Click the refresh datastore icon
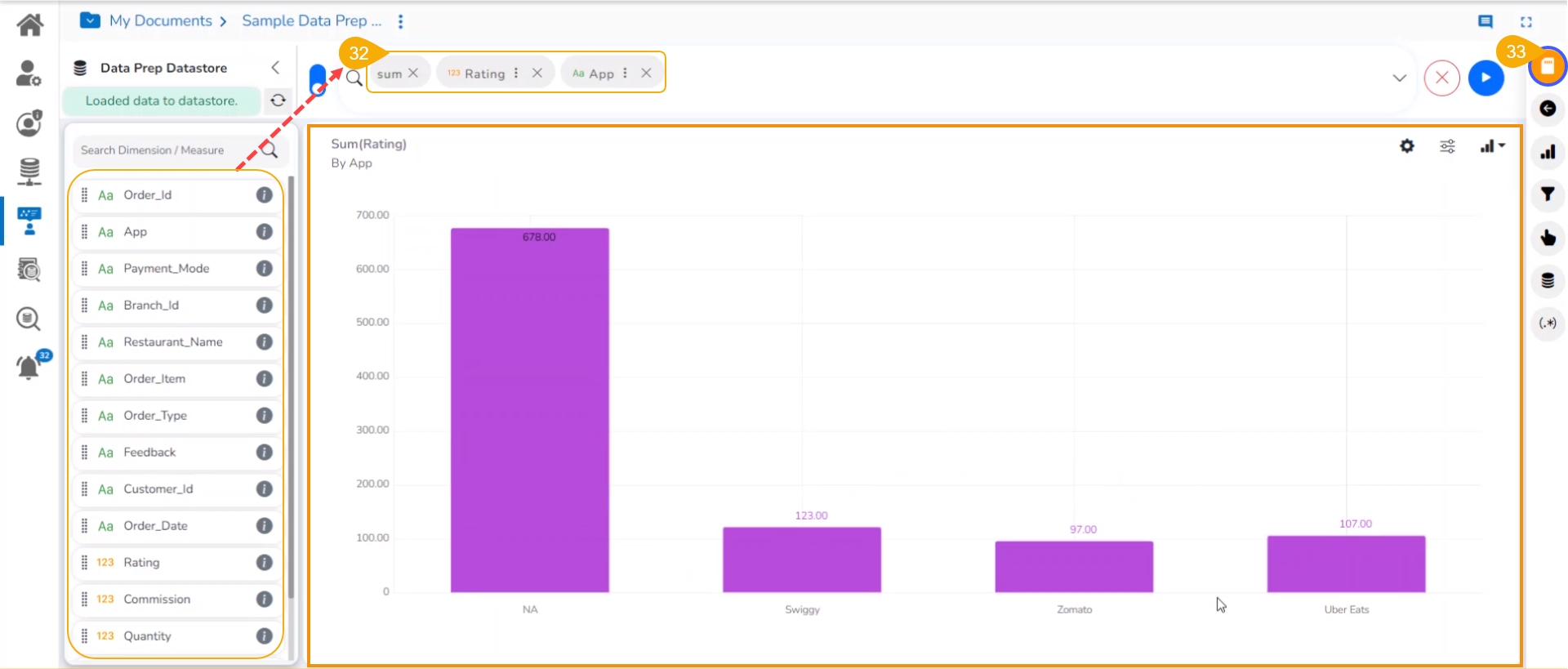Viewport: 1568px width, 669px height. point(278,100)
